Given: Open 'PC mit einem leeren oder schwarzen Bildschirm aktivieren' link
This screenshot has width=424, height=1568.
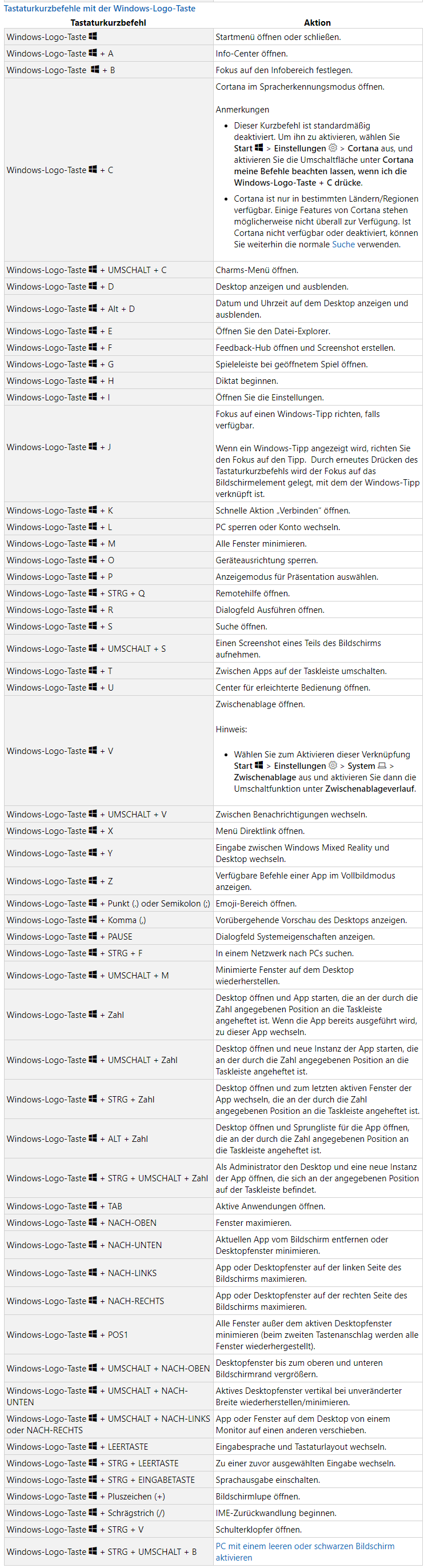Looking at the screenshot, I should (305, 1551).
